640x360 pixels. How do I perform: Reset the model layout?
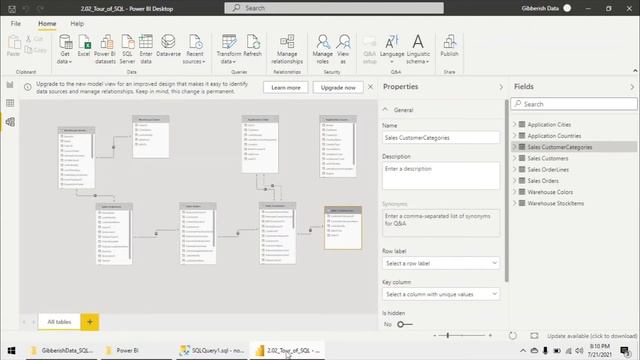point(513,336)
